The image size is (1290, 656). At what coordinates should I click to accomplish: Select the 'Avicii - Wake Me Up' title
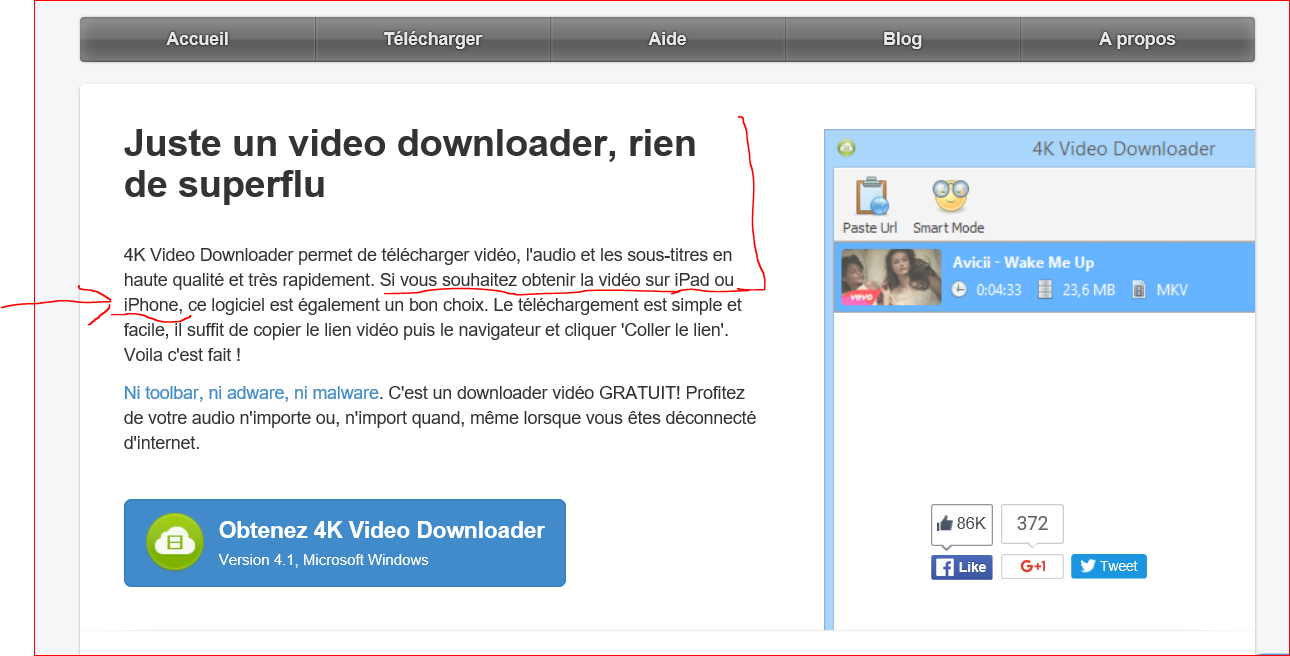(x=1023, y=262)
